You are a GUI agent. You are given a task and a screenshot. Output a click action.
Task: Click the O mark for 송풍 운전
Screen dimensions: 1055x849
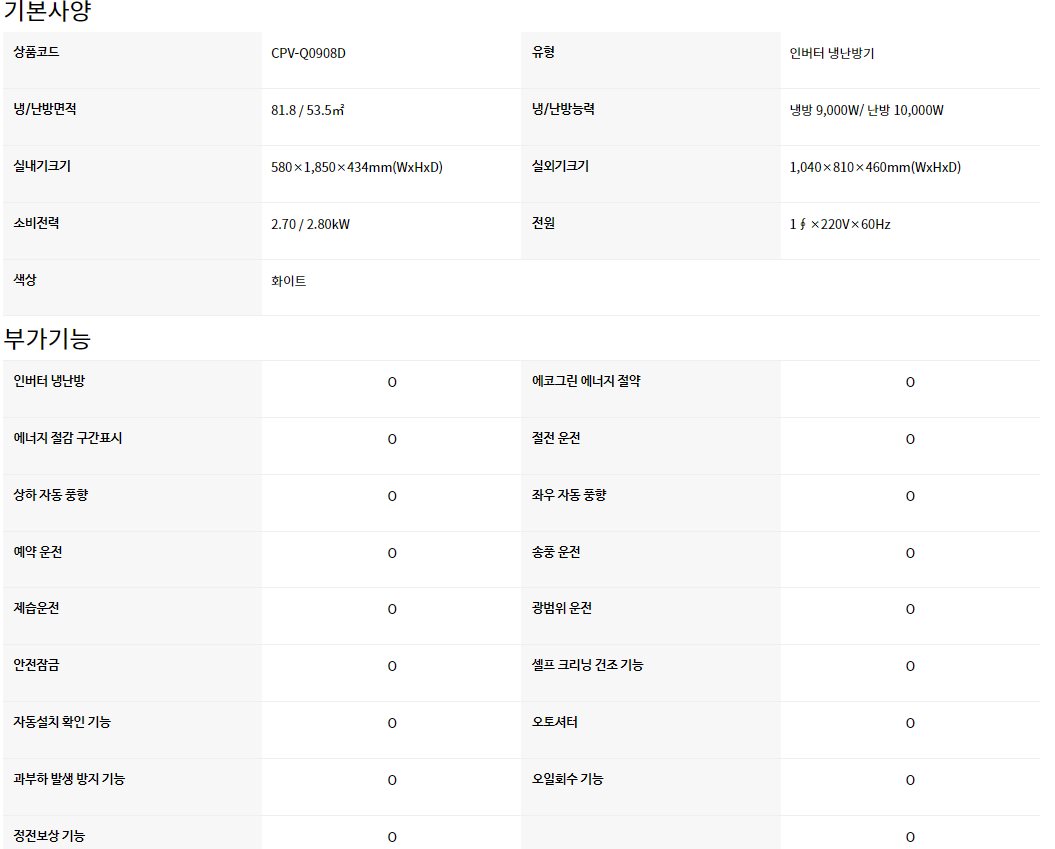pos(910,553)
